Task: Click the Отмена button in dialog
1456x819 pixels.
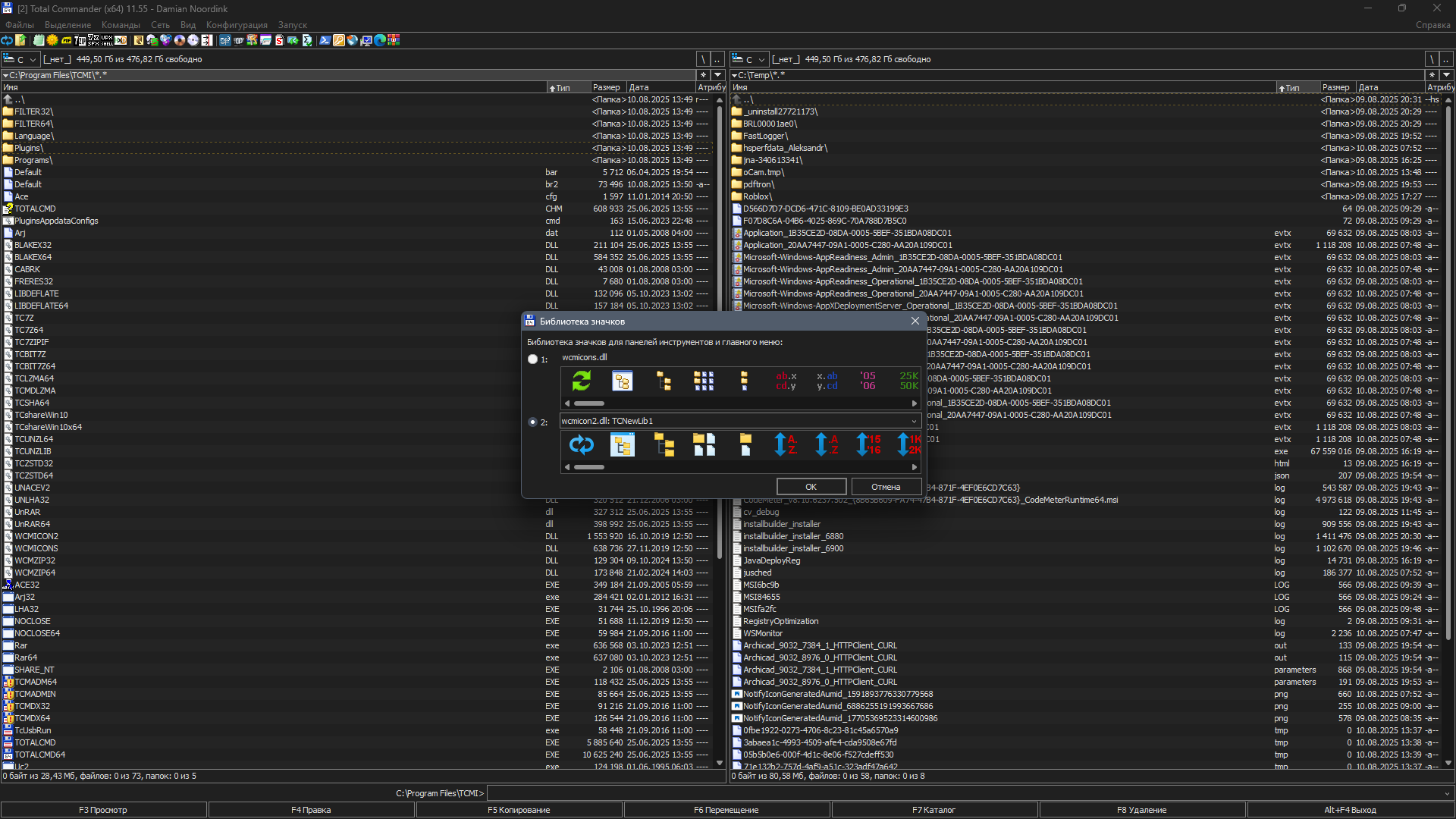Action: (886, 487)
